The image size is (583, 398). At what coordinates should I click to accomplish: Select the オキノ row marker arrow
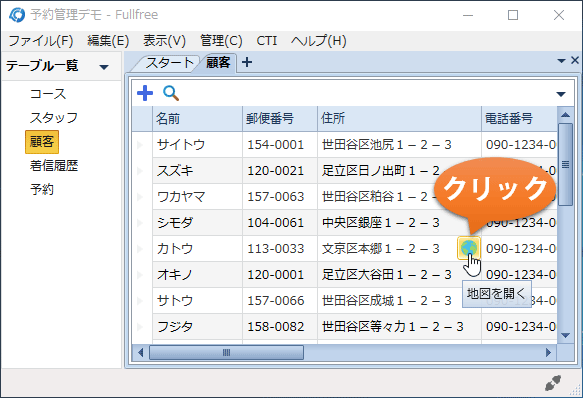click(x=140, y=275)
